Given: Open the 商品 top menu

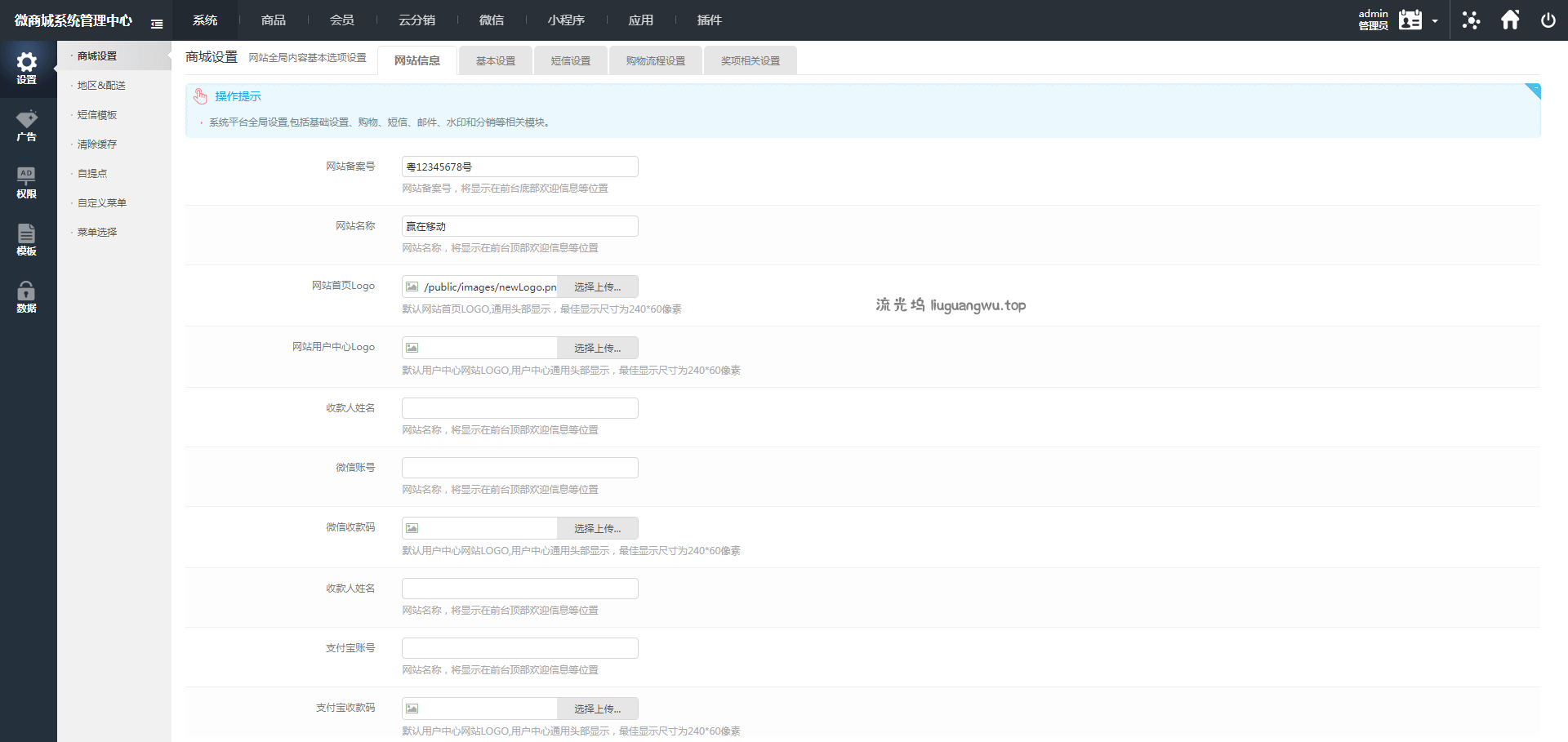Looking at the screenshot, I should click(x=274, y=20).
